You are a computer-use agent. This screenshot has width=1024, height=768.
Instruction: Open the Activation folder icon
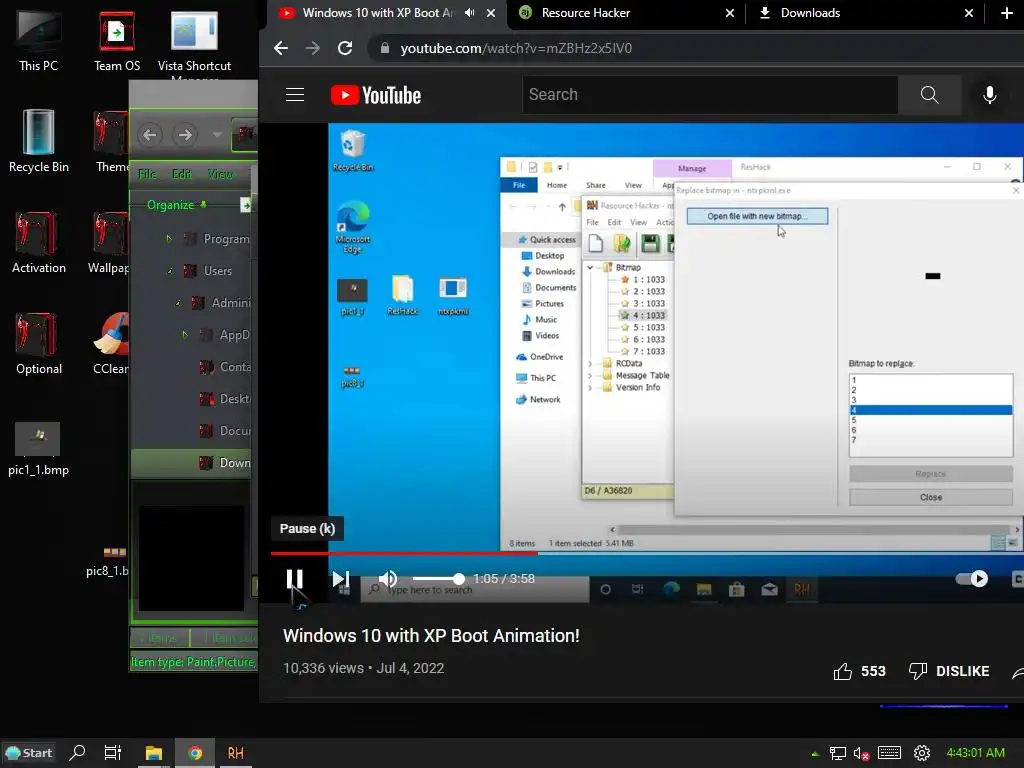39,242
